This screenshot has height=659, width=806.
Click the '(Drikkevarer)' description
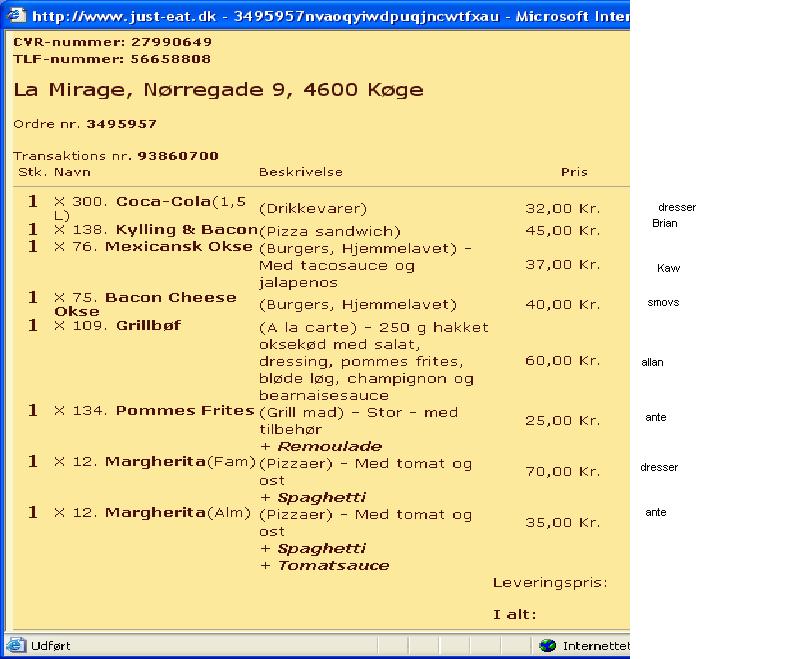(x=313, y=209)
